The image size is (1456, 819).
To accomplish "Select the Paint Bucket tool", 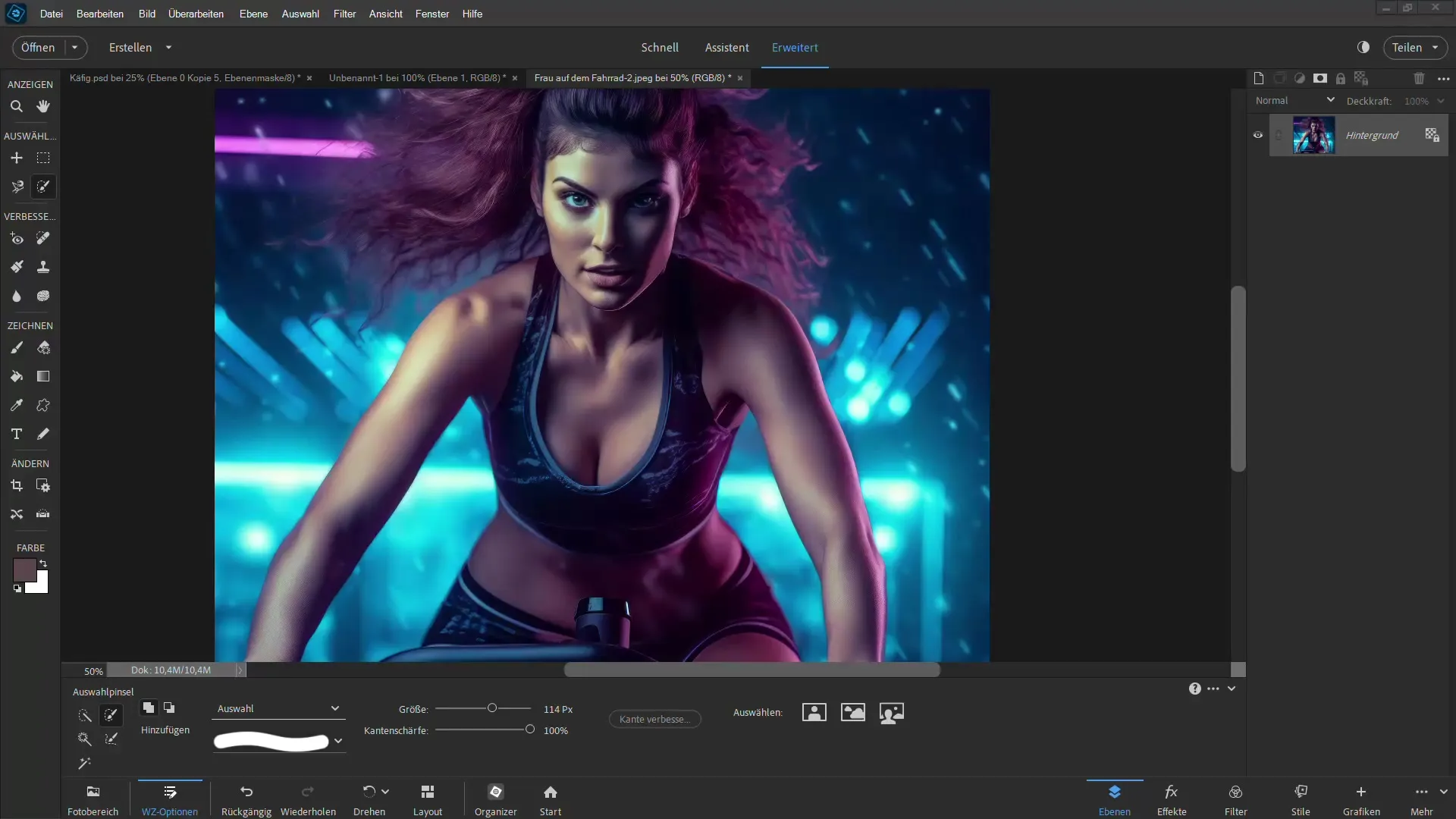I will (x=16, y=376).
